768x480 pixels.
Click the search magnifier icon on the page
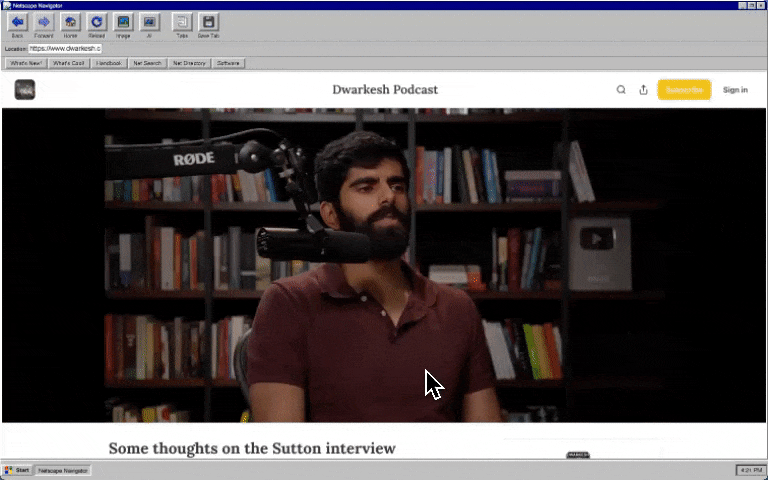(x=621, y=90)
